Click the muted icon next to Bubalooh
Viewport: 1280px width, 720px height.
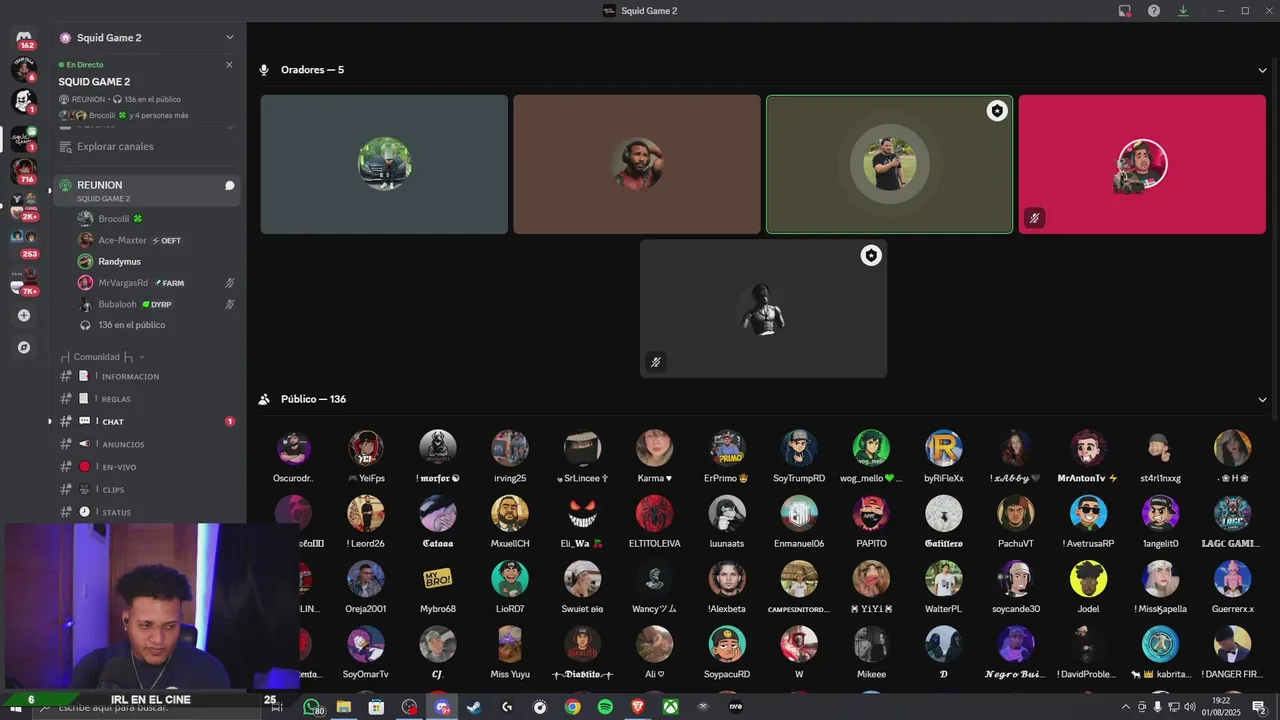click(x=229, y=304)
